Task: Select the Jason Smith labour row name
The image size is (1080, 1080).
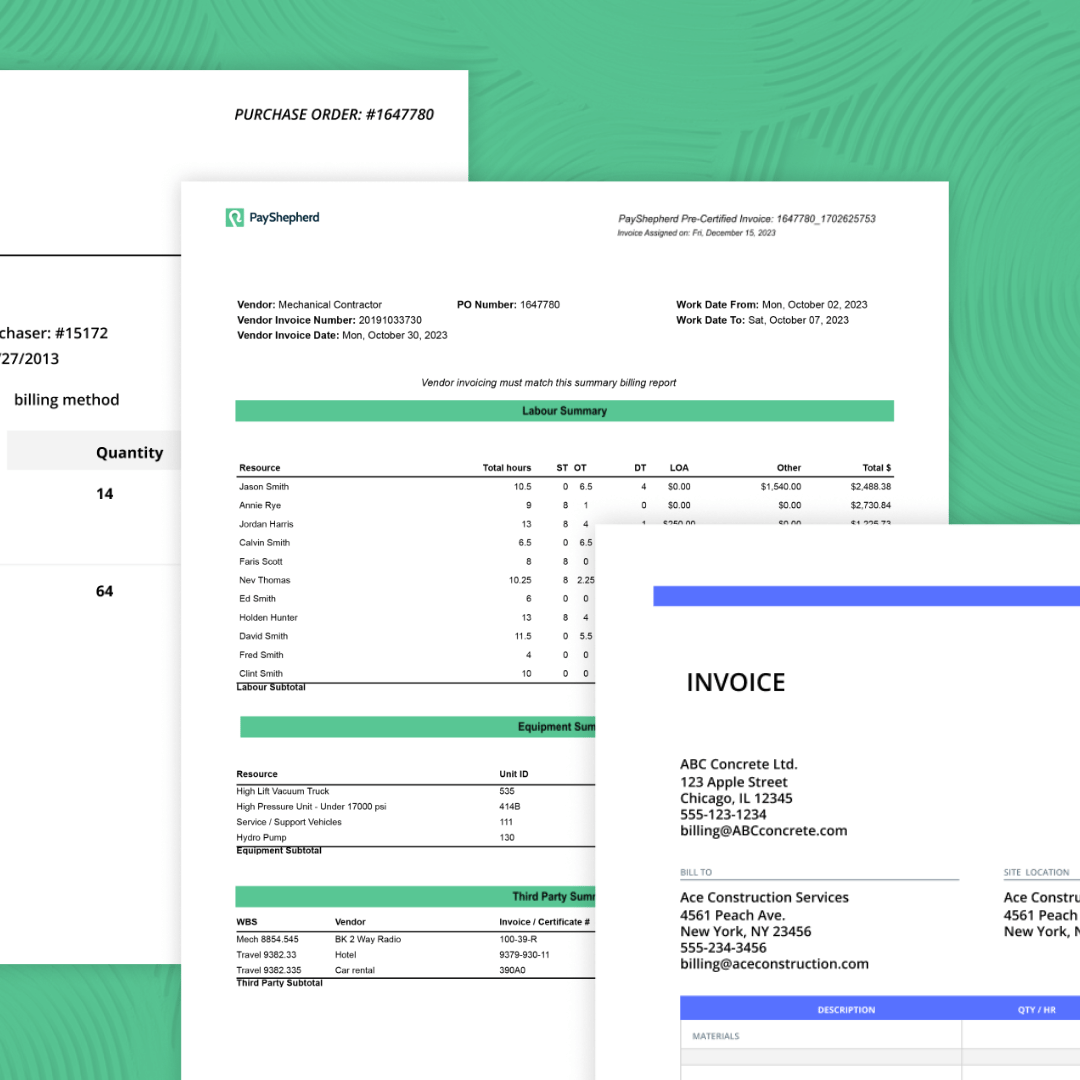Action: (264, 486)
